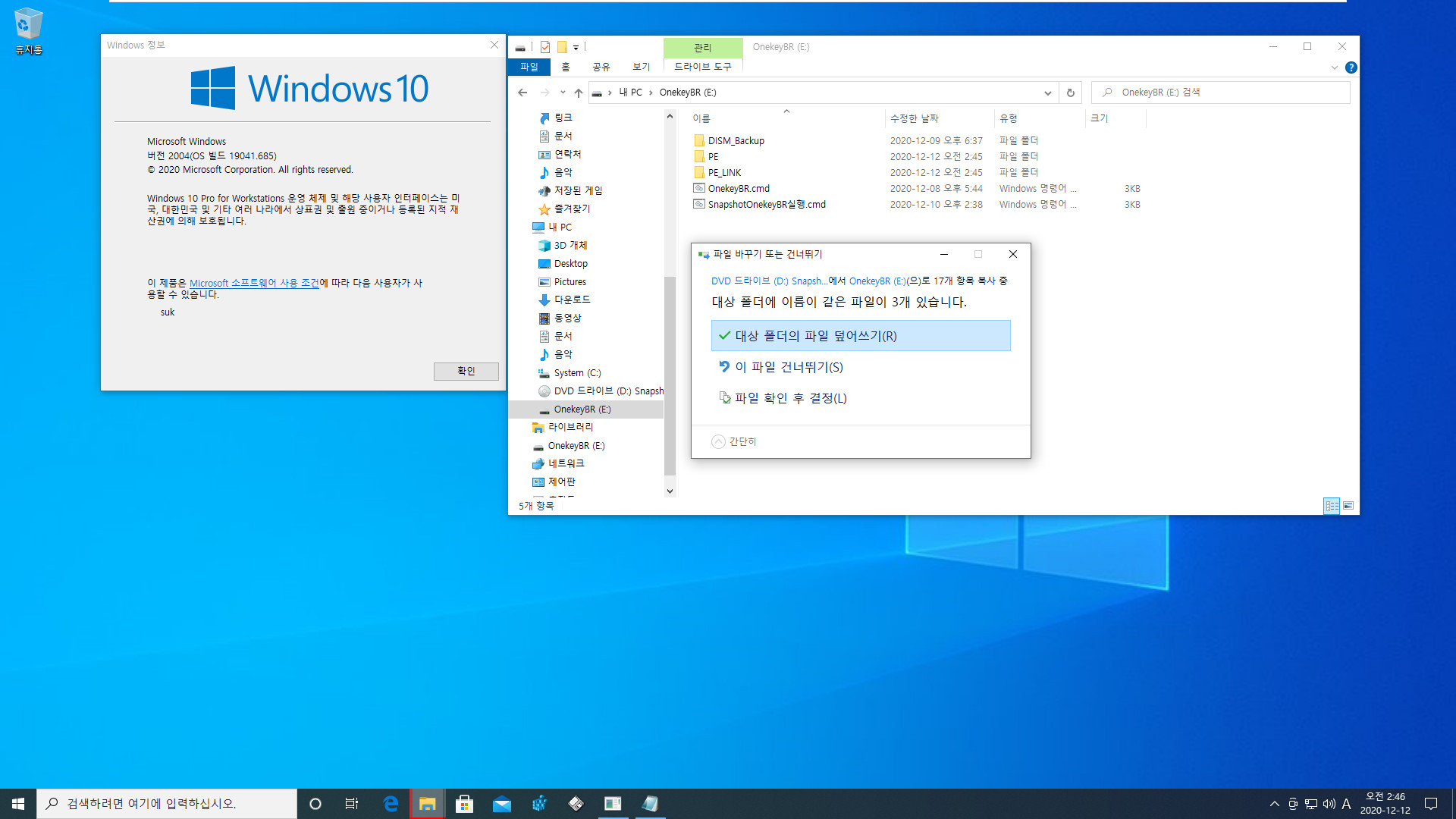Open the Recycle Bin desktop icon

point(28,31)
